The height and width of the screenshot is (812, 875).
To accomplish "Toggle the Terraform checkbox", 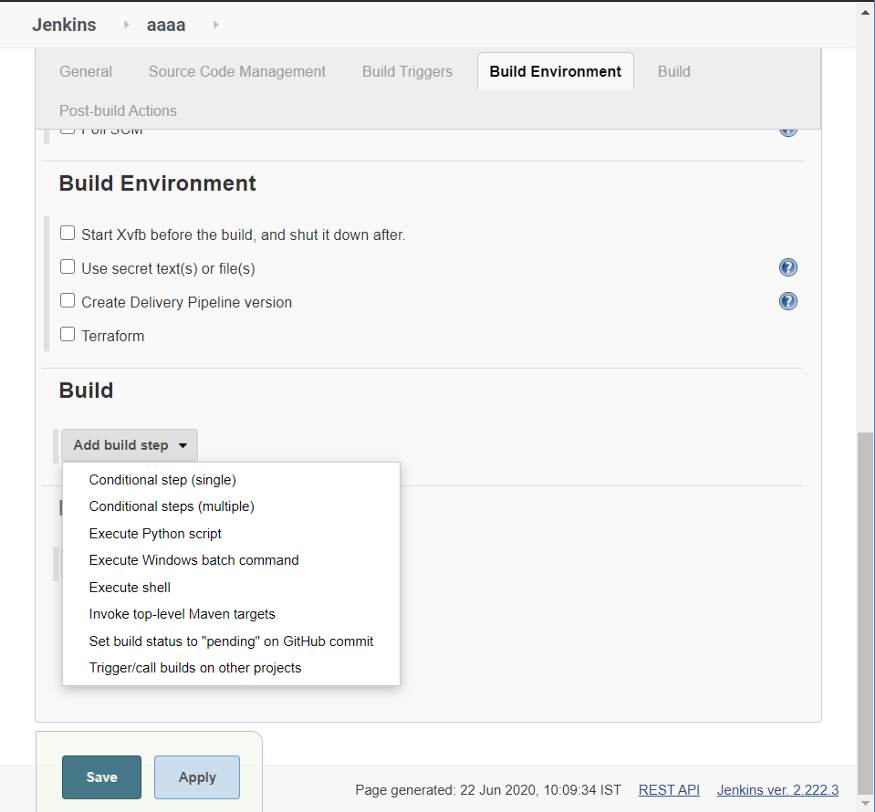I will 68,334.
